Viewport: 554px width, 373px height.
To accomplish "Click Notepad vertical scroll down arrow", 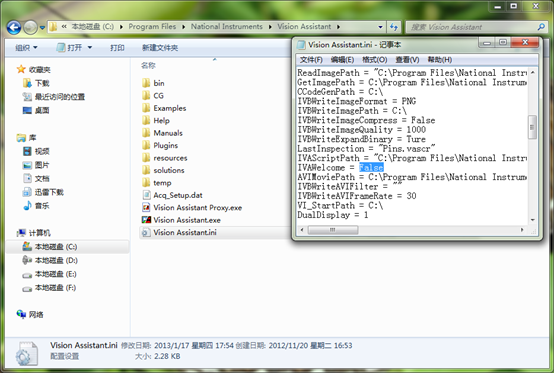I will 532,220.
